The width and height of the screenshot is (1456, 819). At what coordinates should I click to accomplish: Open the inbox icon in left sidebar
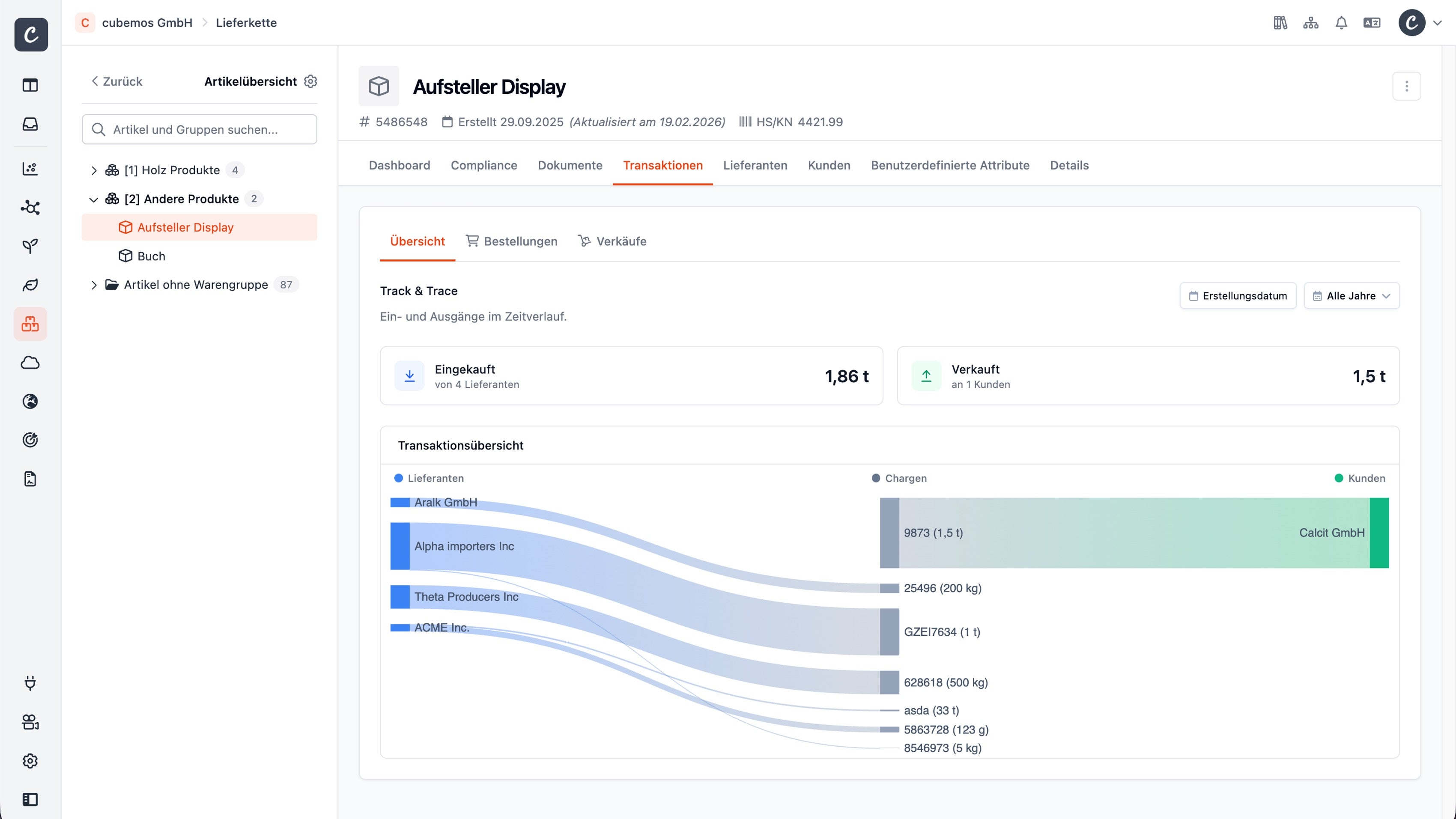30,124
